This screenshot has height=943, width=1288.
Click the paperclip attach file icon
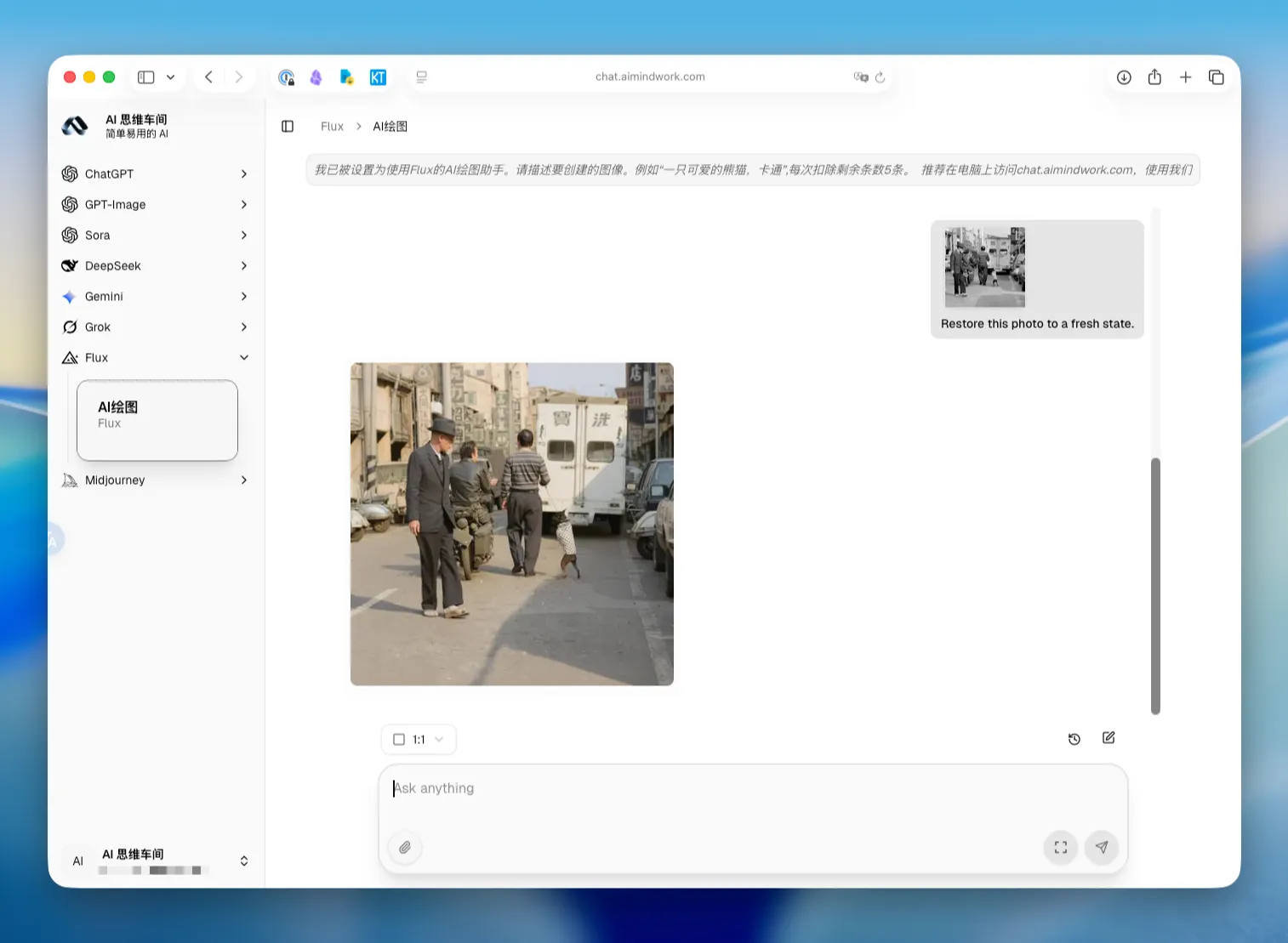coord(405,847)
